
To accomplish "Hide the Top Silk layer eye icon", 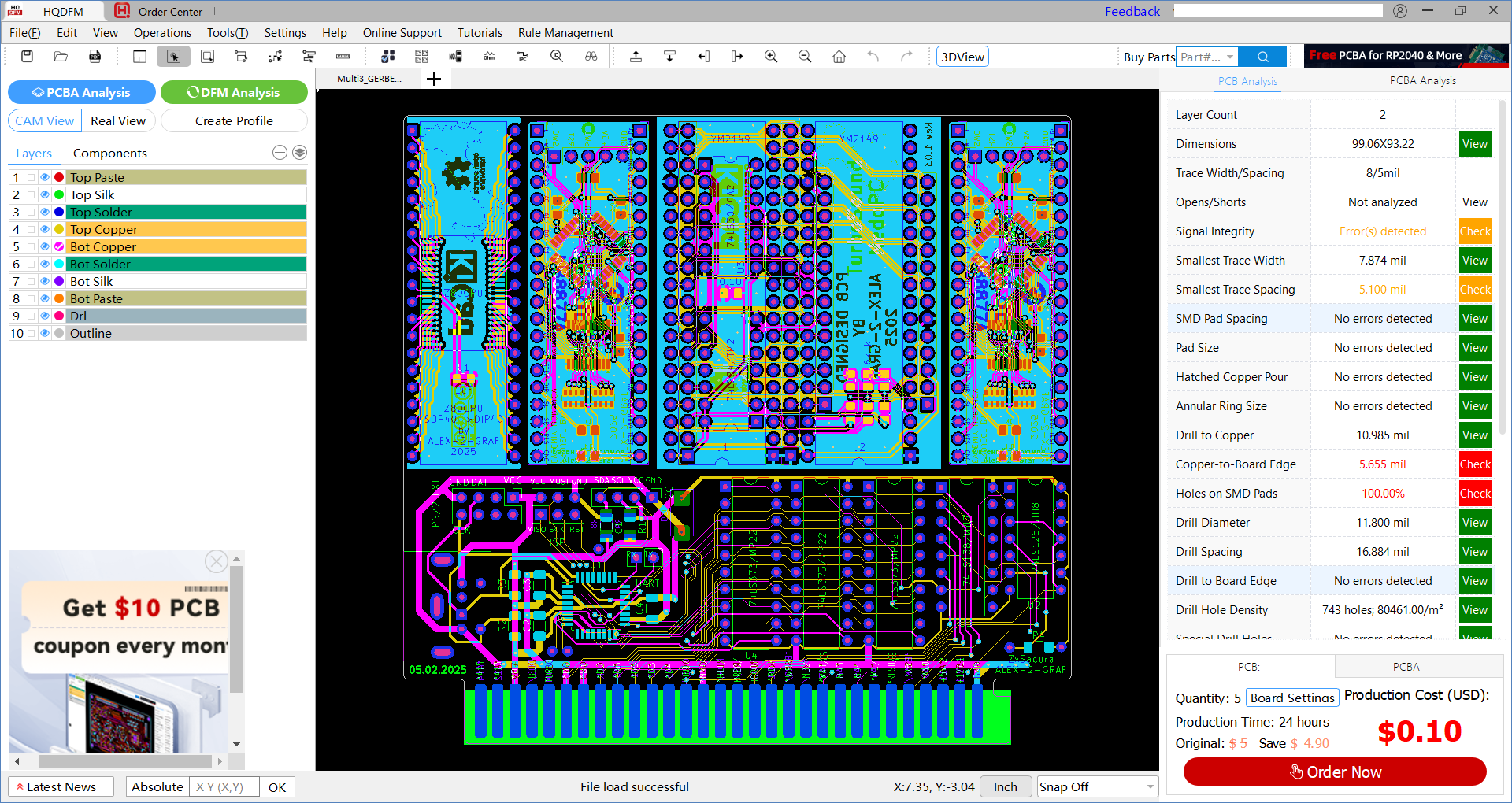I will [45, 194].
